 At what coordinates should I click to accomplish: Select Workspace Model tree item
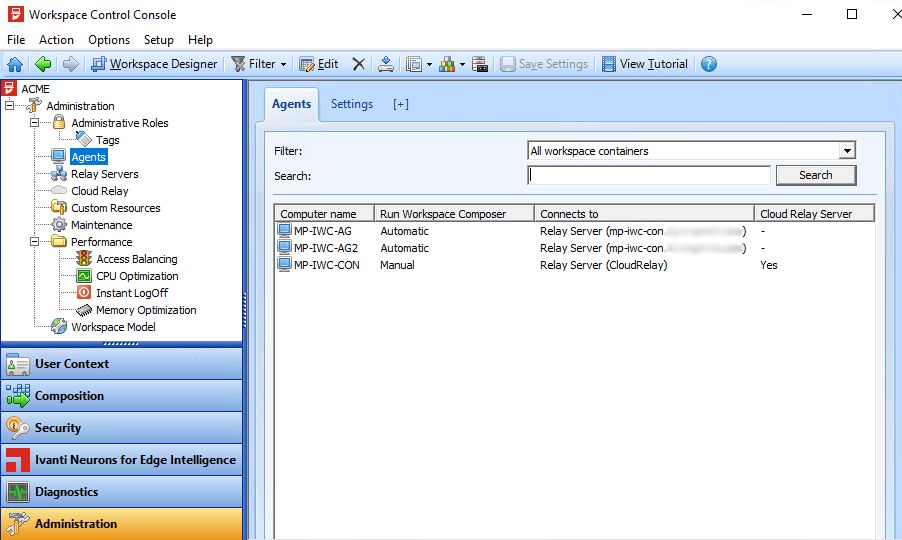tap(113, 327)
